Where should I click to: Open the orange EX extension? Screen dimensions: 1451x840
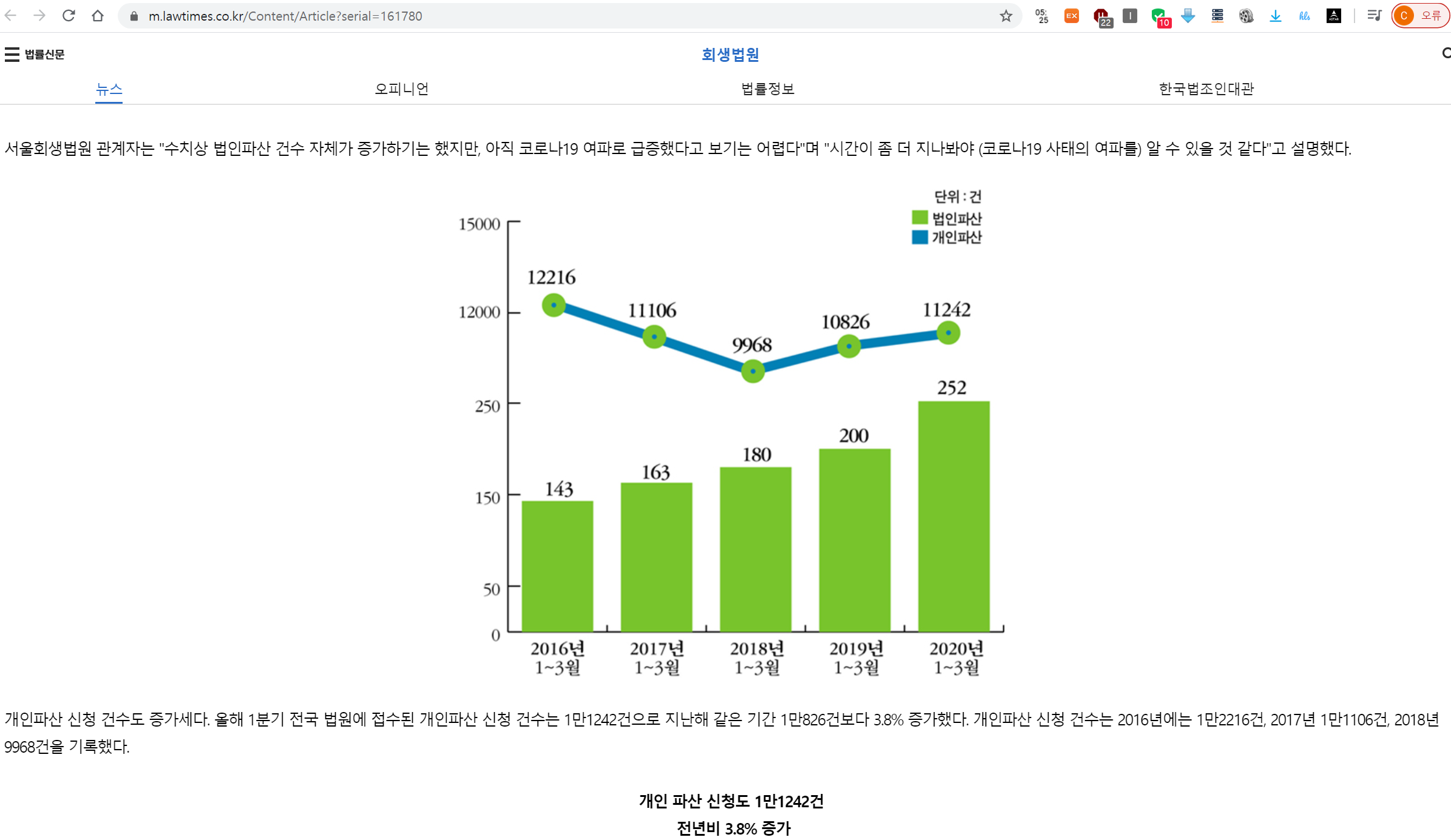click(x=1071, y=16)
